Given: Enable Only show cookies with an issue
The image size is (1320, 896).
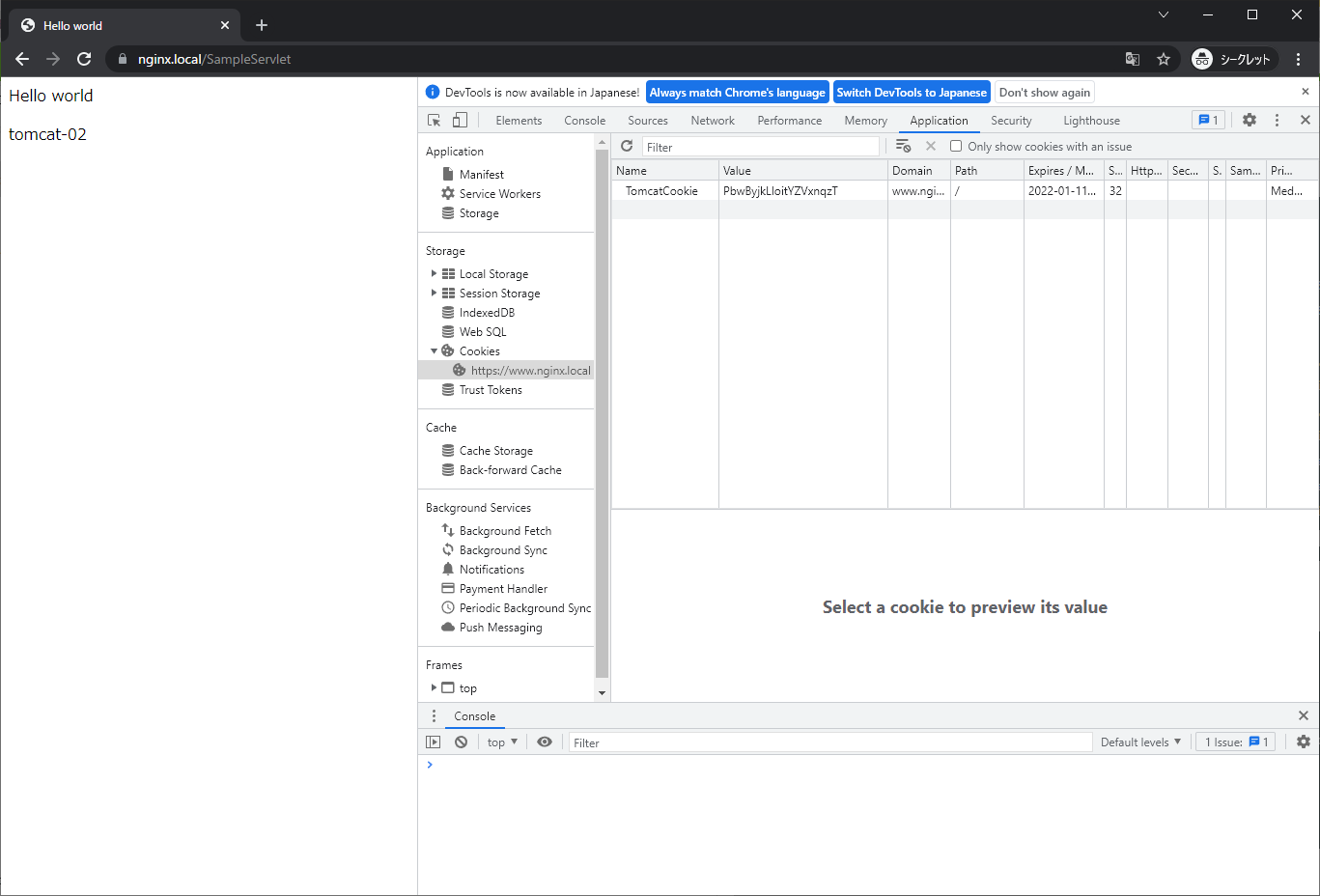Looking at the screenshot, I should pos(956,146).
